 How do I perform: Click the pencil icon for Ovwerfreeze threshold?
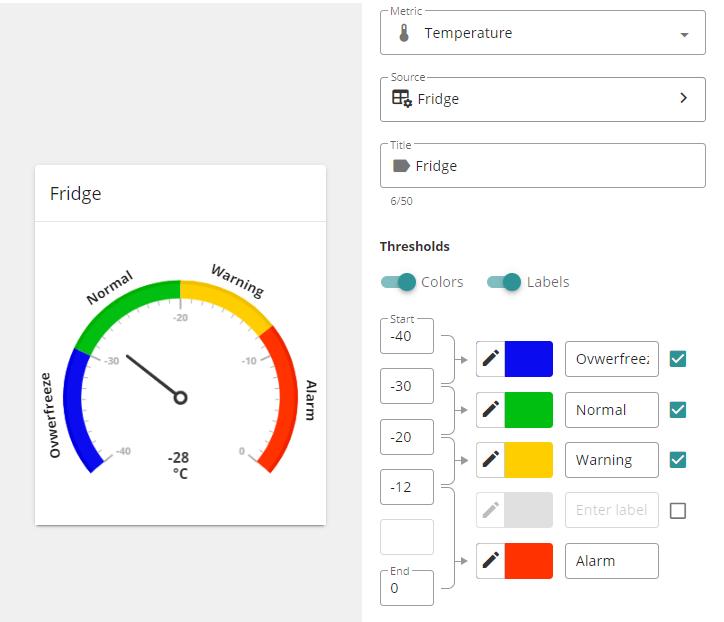pyautogui.click(x=491, y=359)
